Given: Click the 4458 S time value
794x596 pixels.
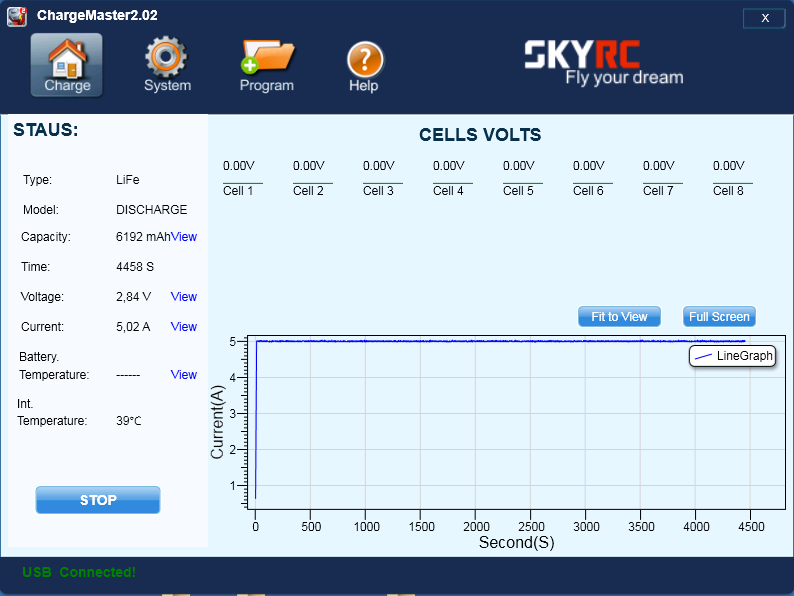Looking at the screenshot, I should [x=135, y=267].
